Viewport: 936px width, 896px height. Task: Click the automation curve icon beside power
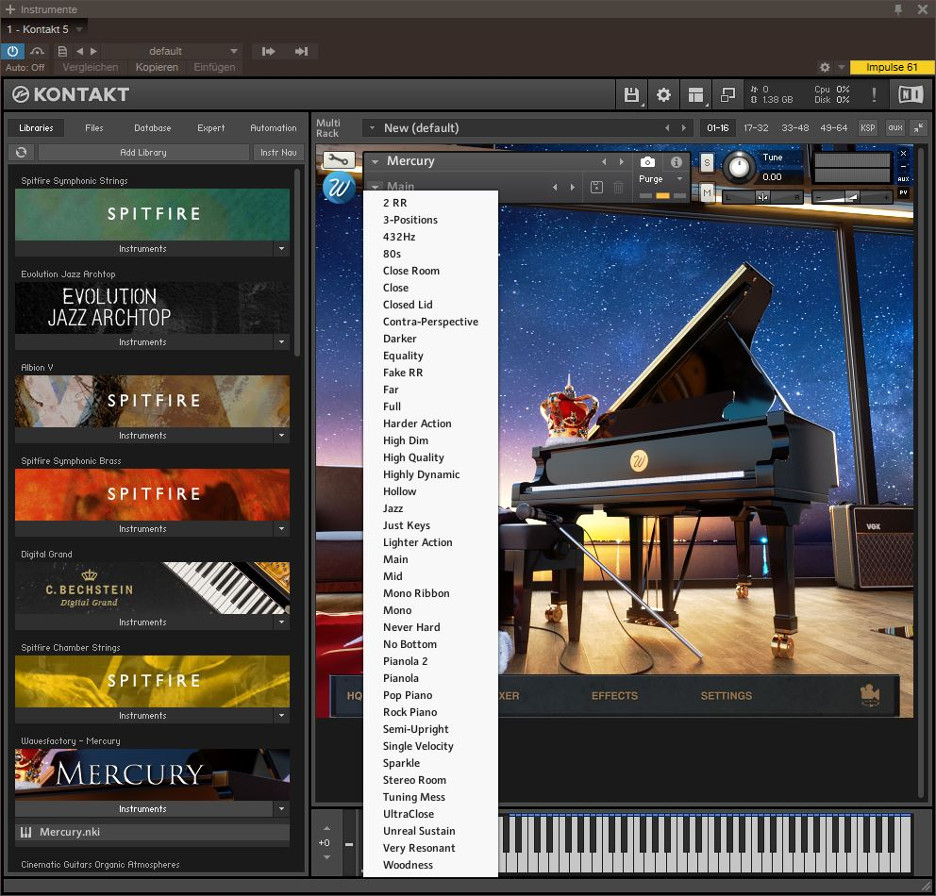[x=37, y=51]
